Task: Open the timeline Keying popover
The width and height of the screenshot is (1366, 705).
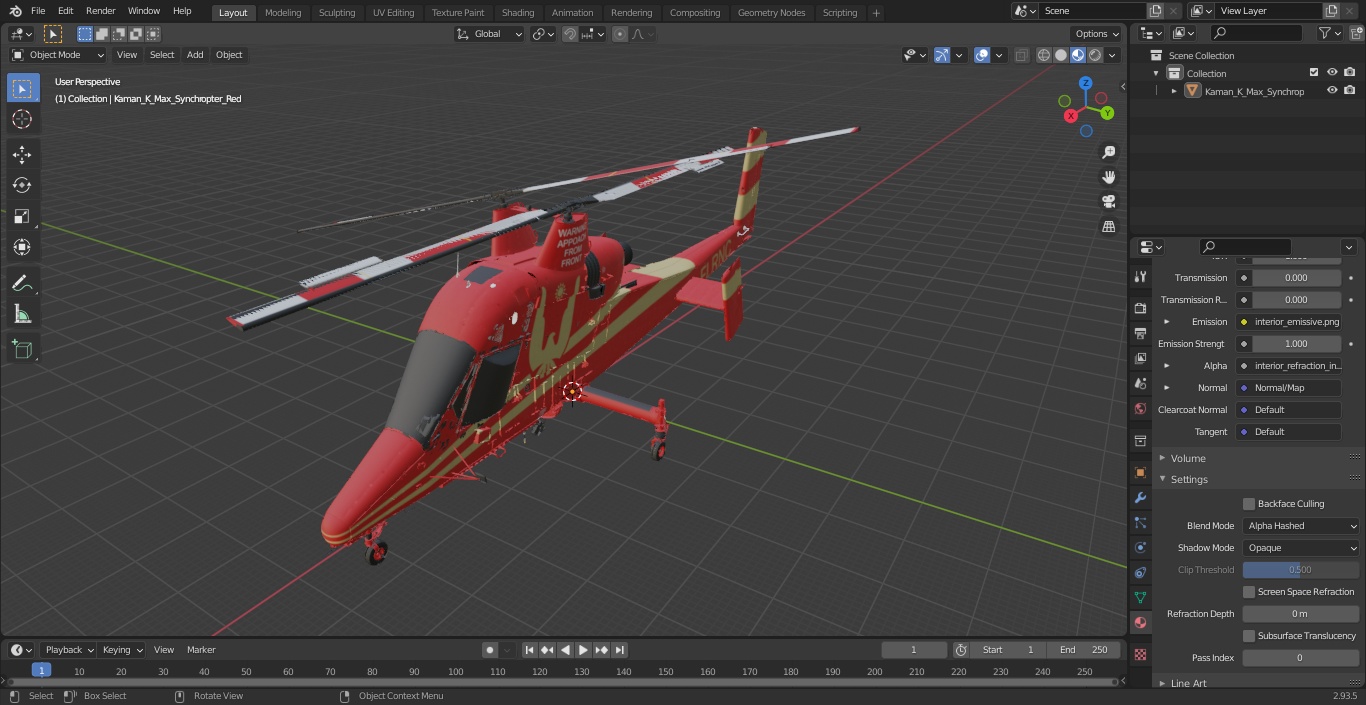Action: click(122, 650)
